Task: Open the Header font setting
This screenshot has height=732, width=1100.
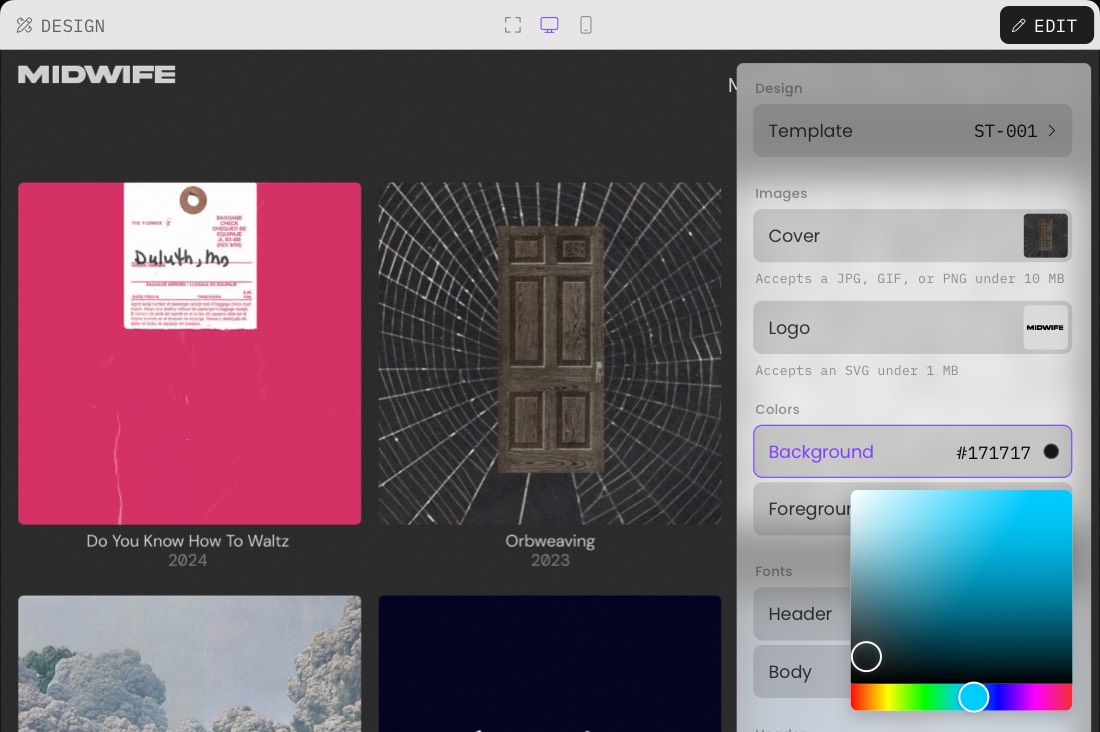Action: pos(802,613)
